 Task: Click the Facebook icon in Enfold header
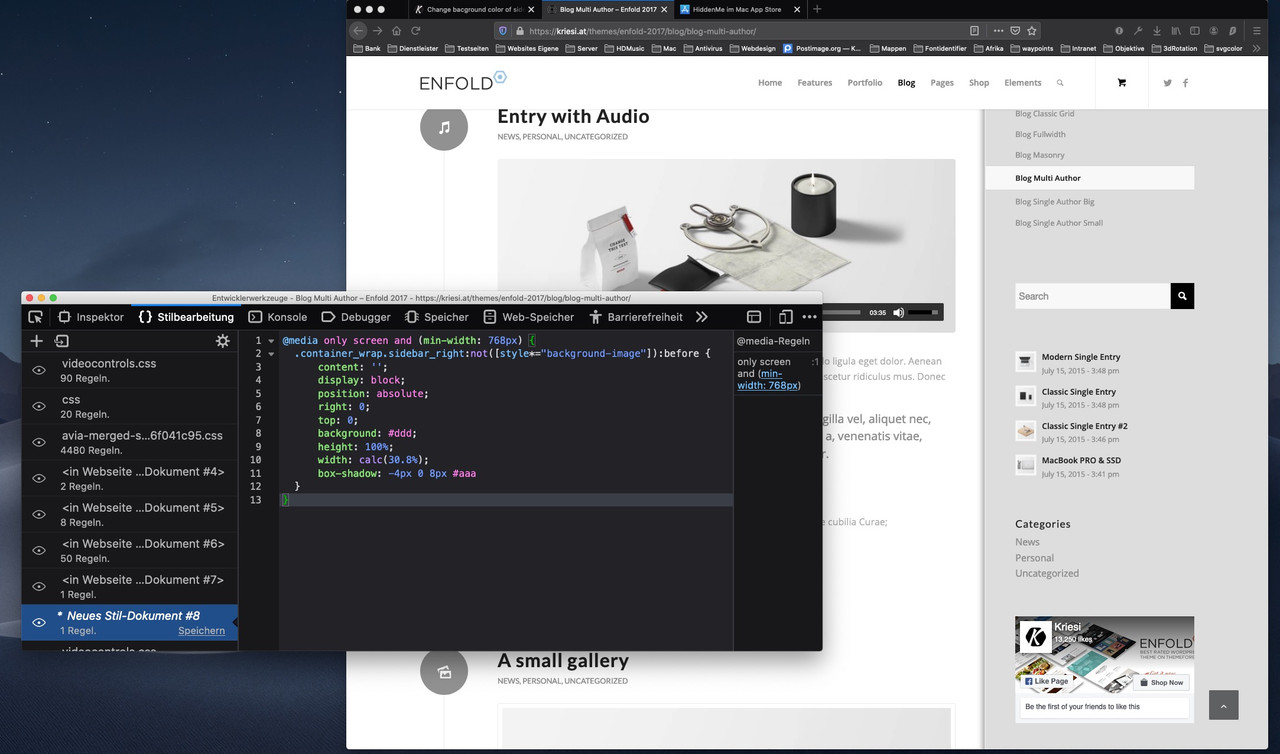click(1185, 82)
